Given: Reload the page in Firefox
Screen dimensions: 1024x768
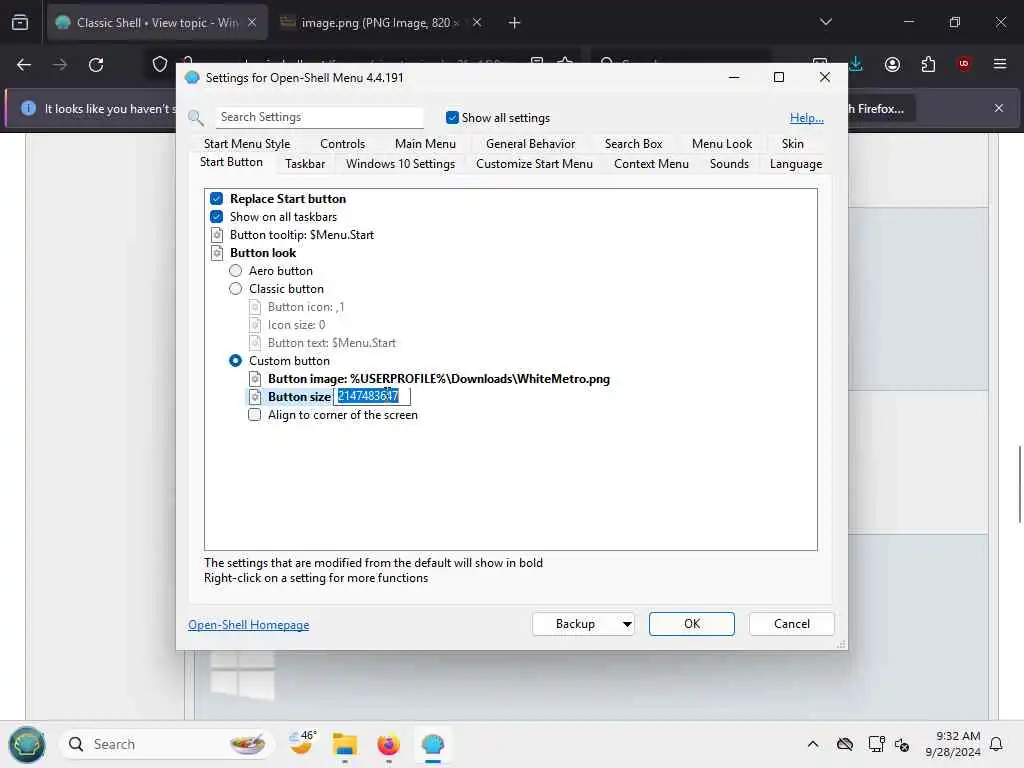Looking at the screenshot, I should tap(96, 65).
